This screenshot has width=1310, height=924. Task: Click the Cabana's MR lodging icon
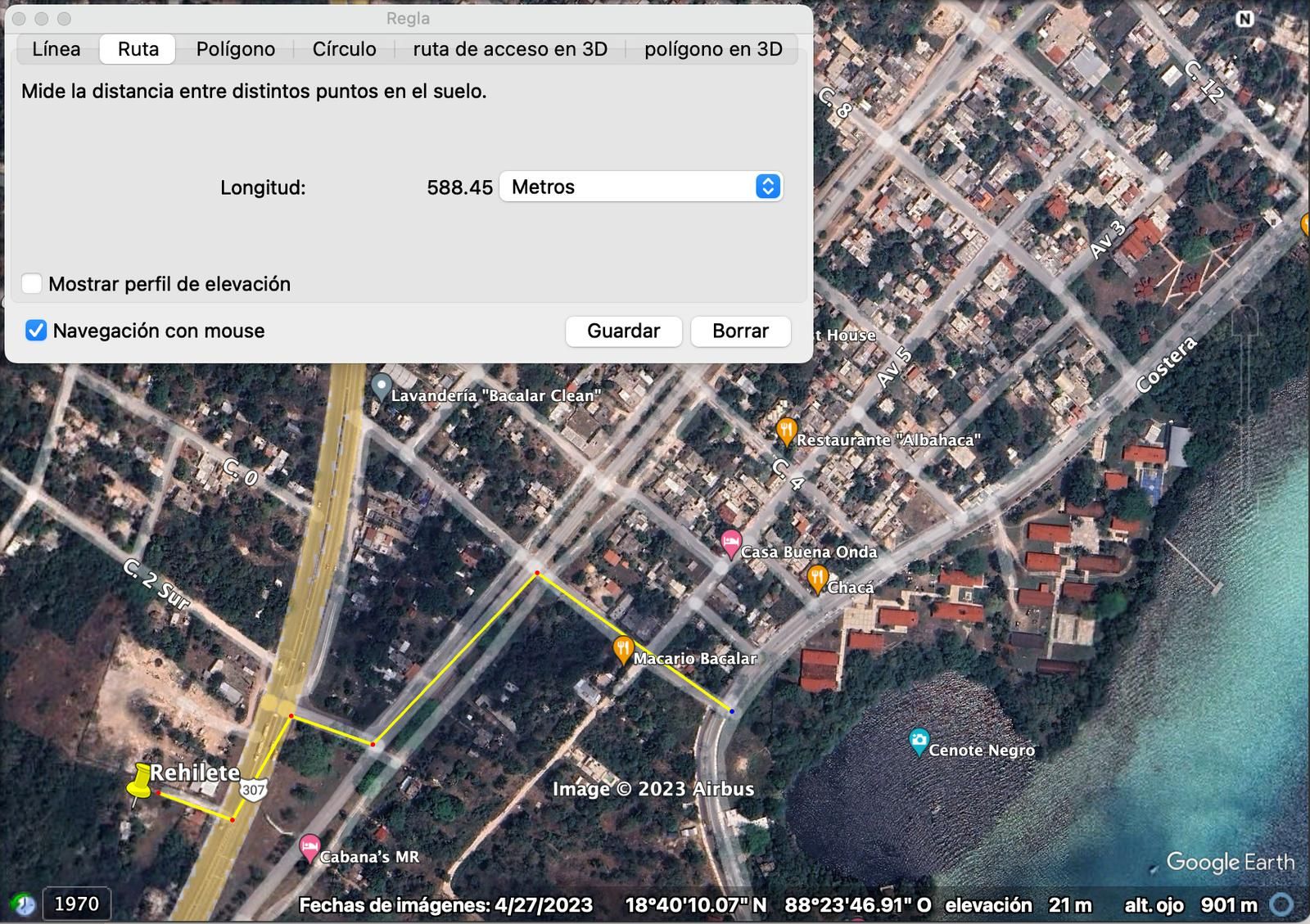tap(309, 849)
